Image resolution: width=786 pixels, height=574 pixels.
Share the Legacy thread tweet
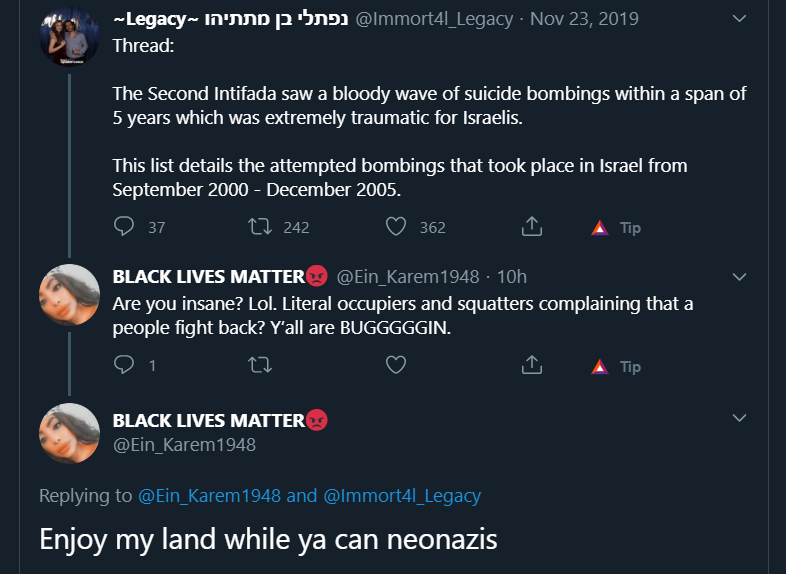click(532, 227)
